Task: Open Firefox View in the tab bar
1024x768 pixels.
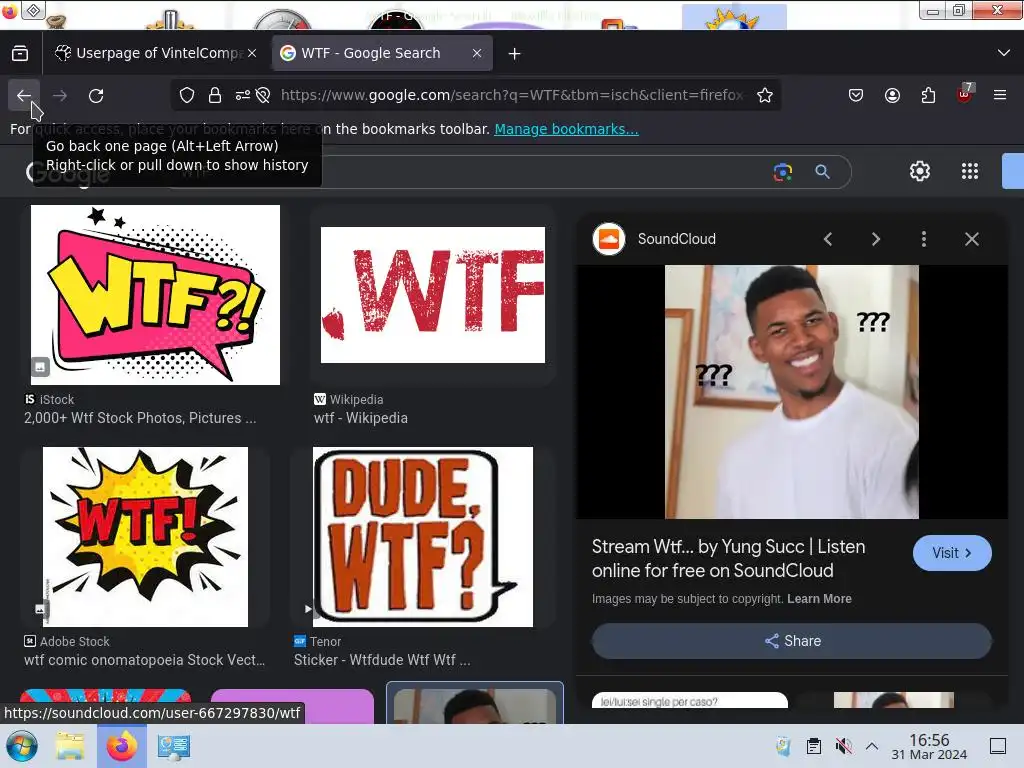Action: point(20,54)
